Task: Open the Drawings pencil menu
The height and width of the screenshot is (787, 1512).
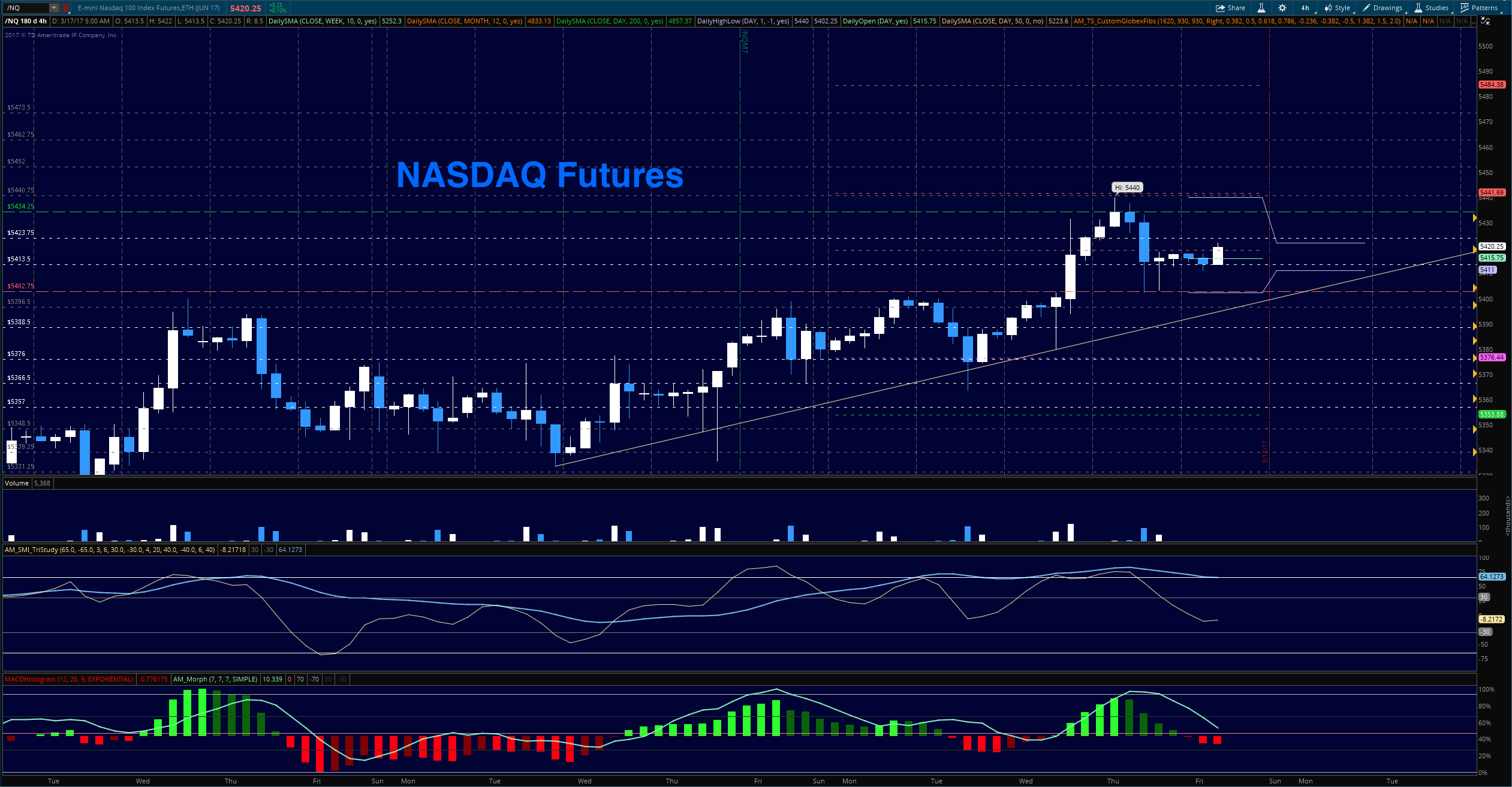Action: click(1382, 8)
